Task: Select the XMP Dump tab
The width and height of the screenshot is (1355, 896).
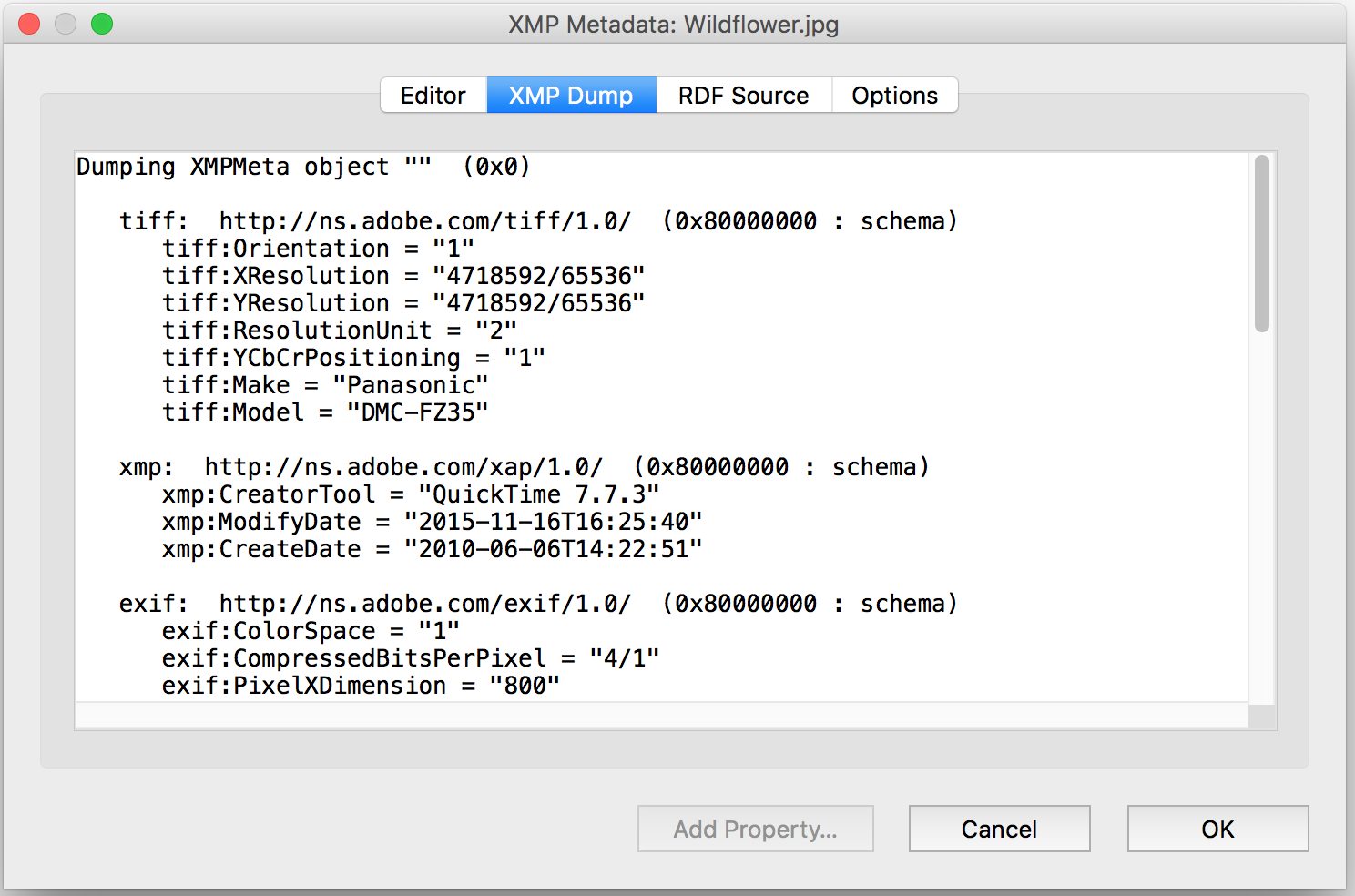Action: tap(571, 96)
